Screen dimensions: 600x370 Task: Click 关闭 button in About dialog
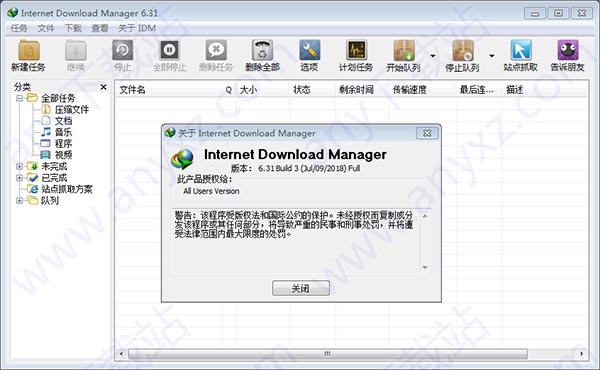pyautogui.click(x=301, y=288)
